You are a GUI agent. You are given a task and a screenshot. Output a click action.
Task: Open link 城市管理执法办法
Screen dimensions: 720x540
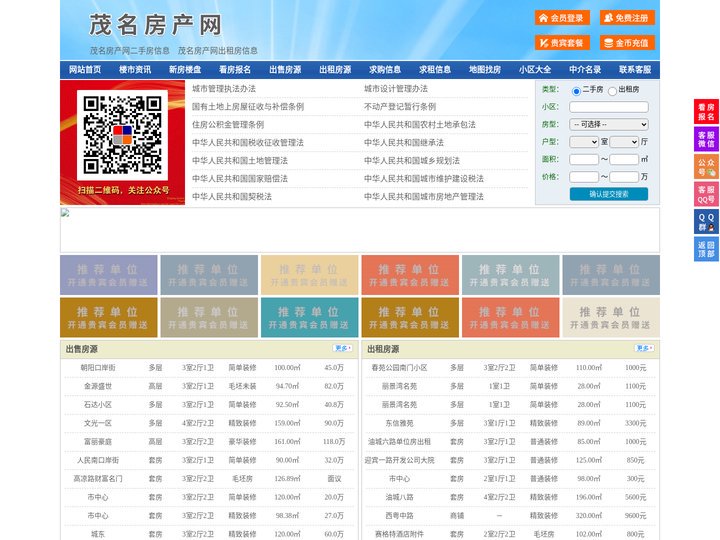tap(224, 89)
